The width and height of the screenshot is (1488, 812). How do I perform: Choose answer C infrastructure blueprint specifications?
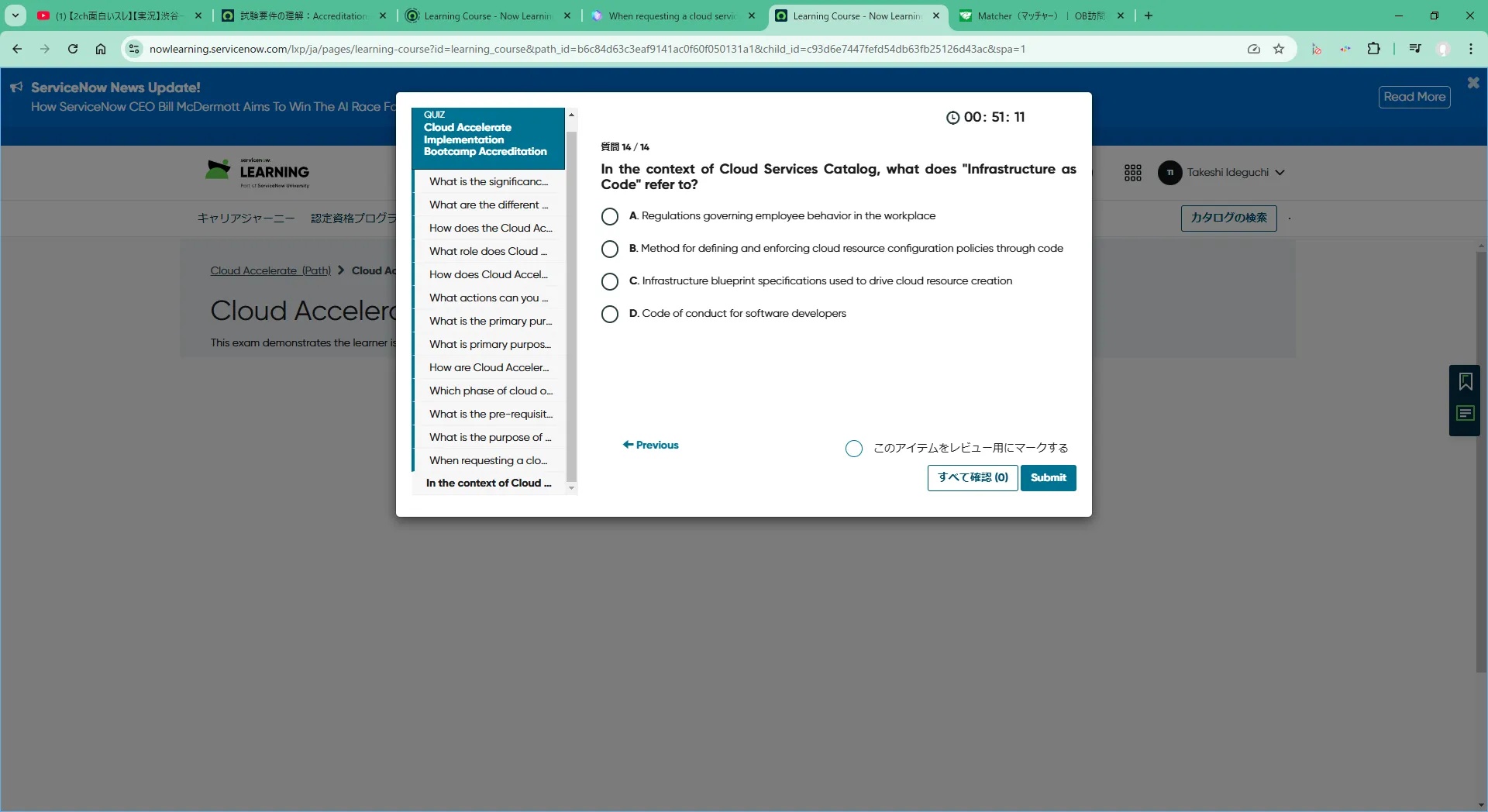[x=610, y=281]
